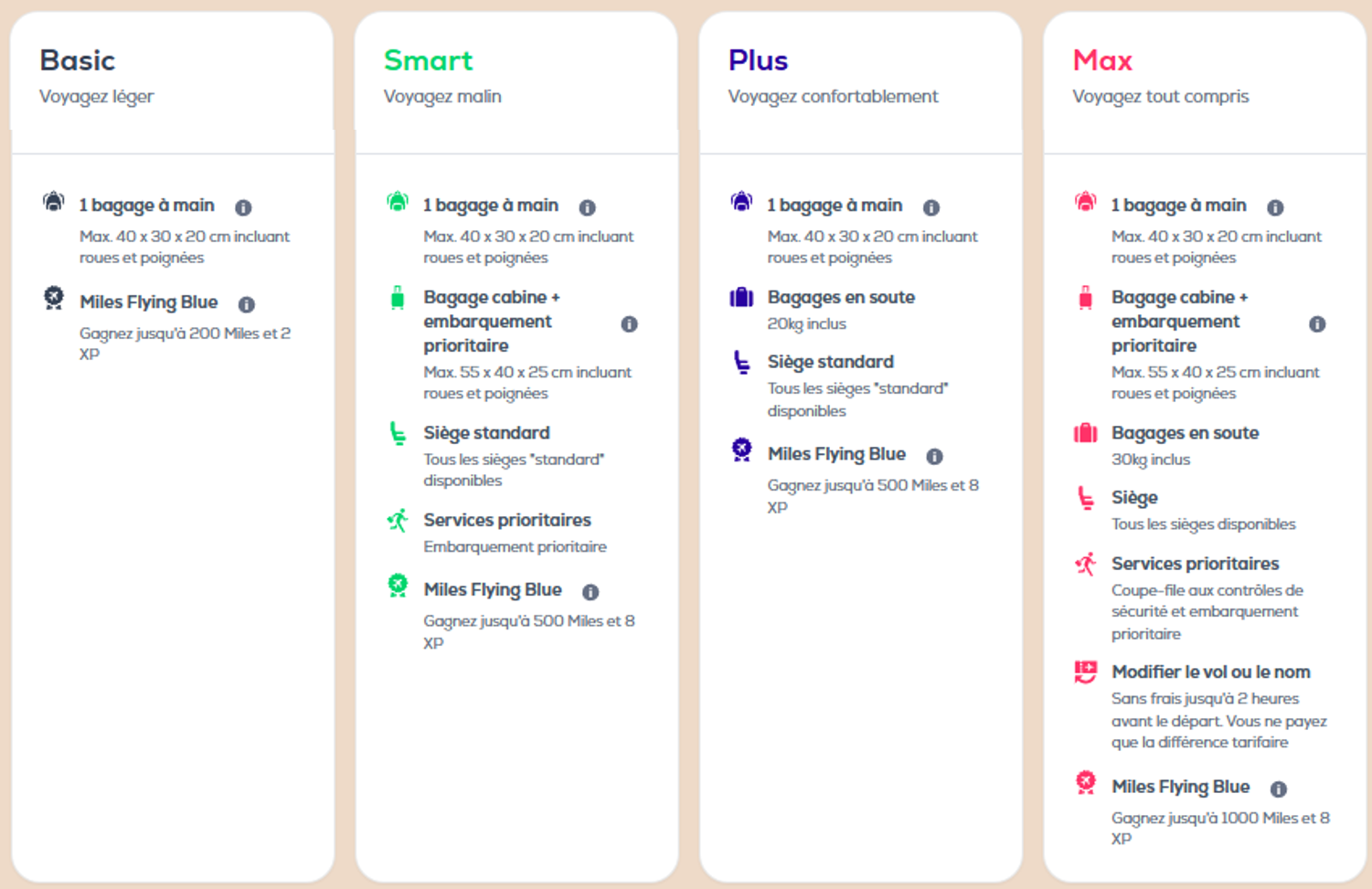Show info for Smart Miles Flying Blue
Viewport: 1372px width, 889px height.
pyautogui.click(x=590, y=592)
